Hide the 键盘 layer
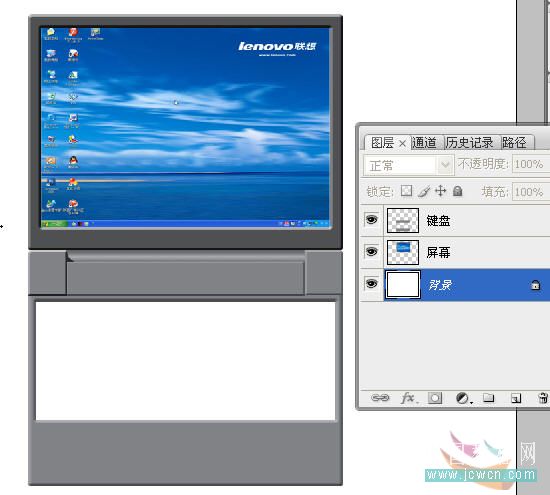 (x=372, y=220)
